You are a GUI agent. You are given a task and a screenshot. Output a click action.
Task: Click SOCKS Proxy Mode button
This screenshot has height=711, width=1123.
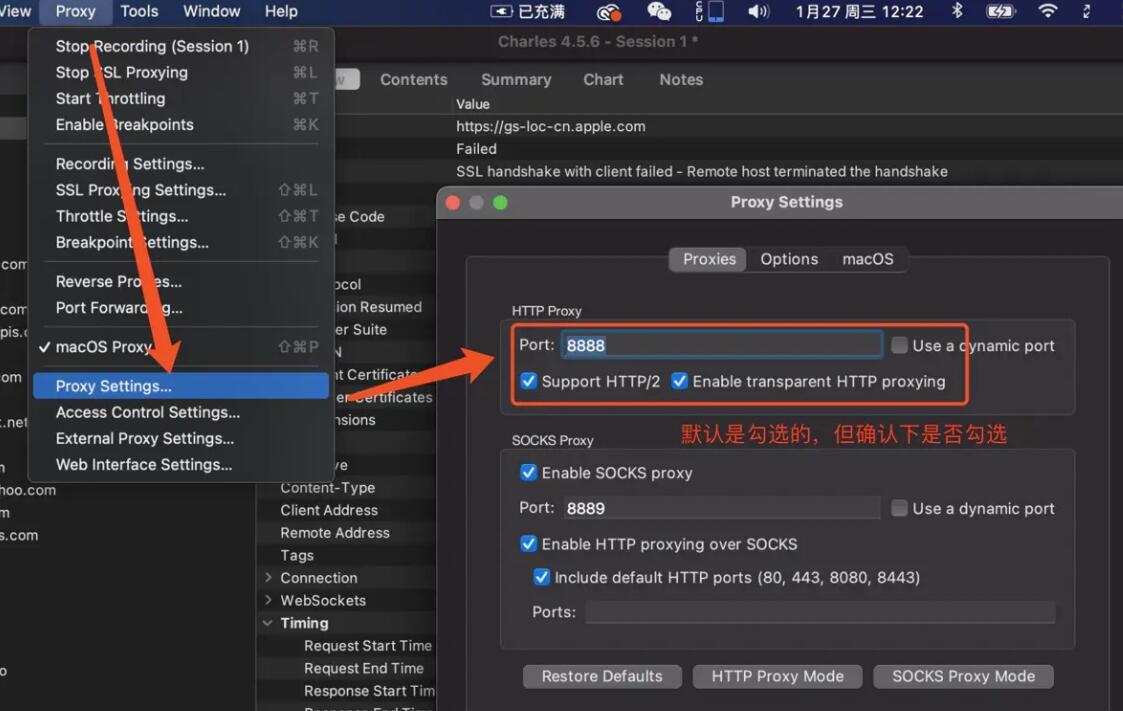963,676
